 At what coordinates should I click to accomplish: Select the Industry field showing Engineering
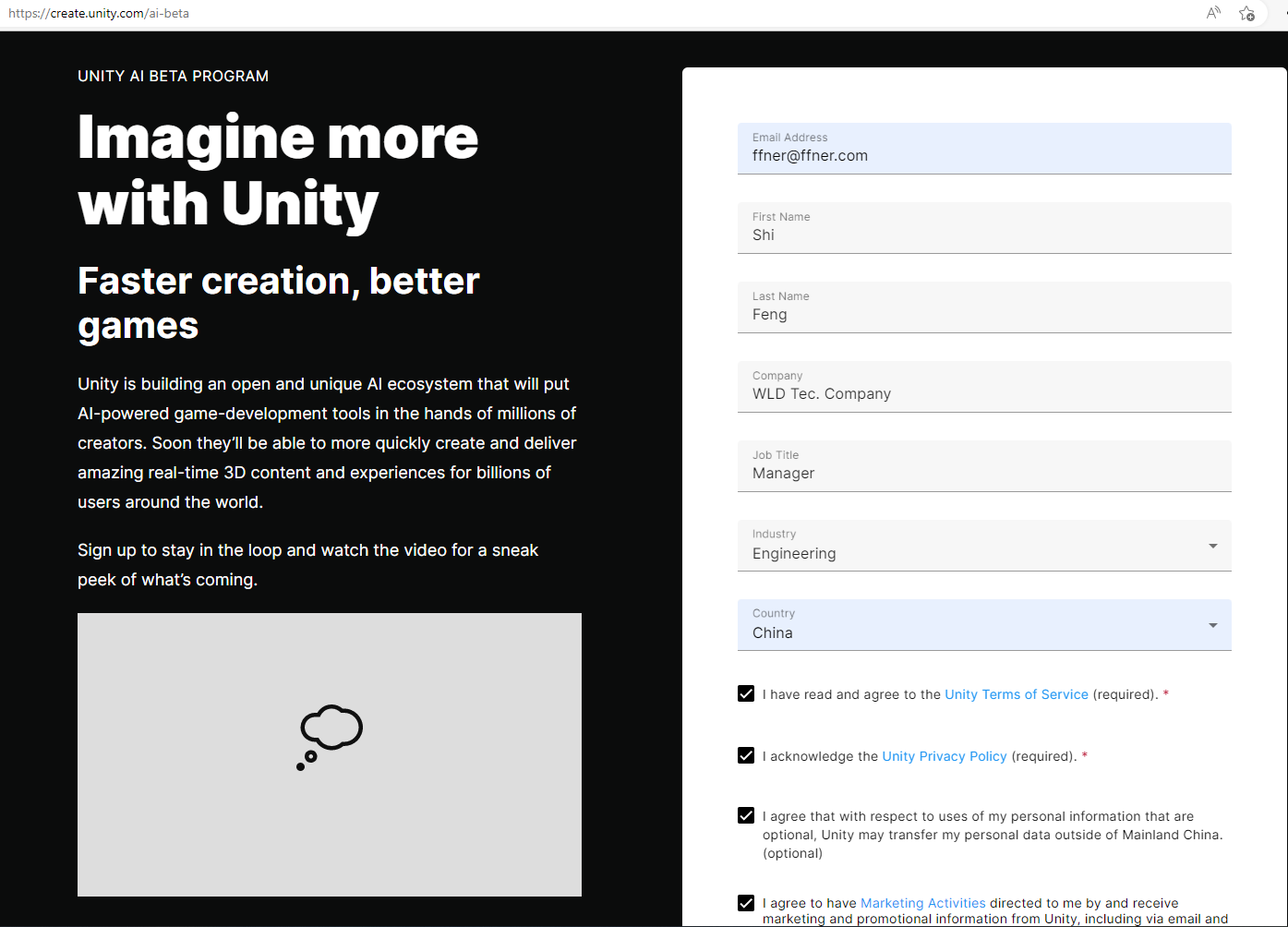click(969, 552)
